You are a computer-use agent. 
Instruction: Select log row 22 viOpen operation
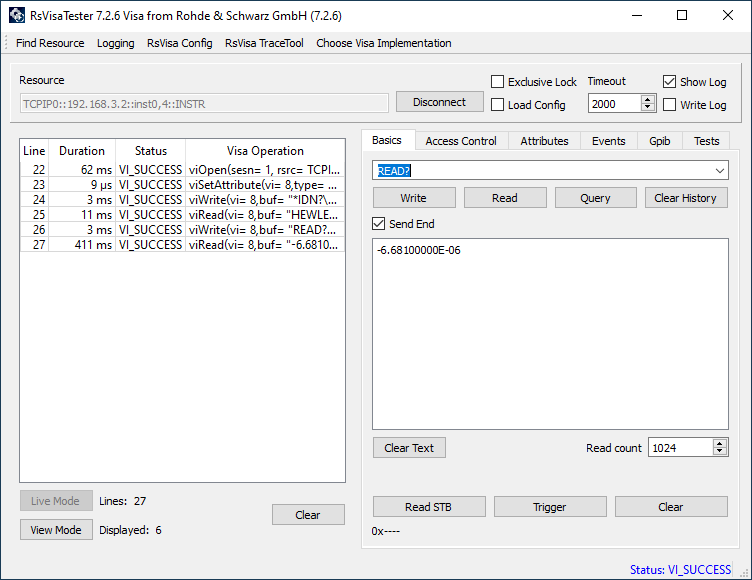point(182,169)
